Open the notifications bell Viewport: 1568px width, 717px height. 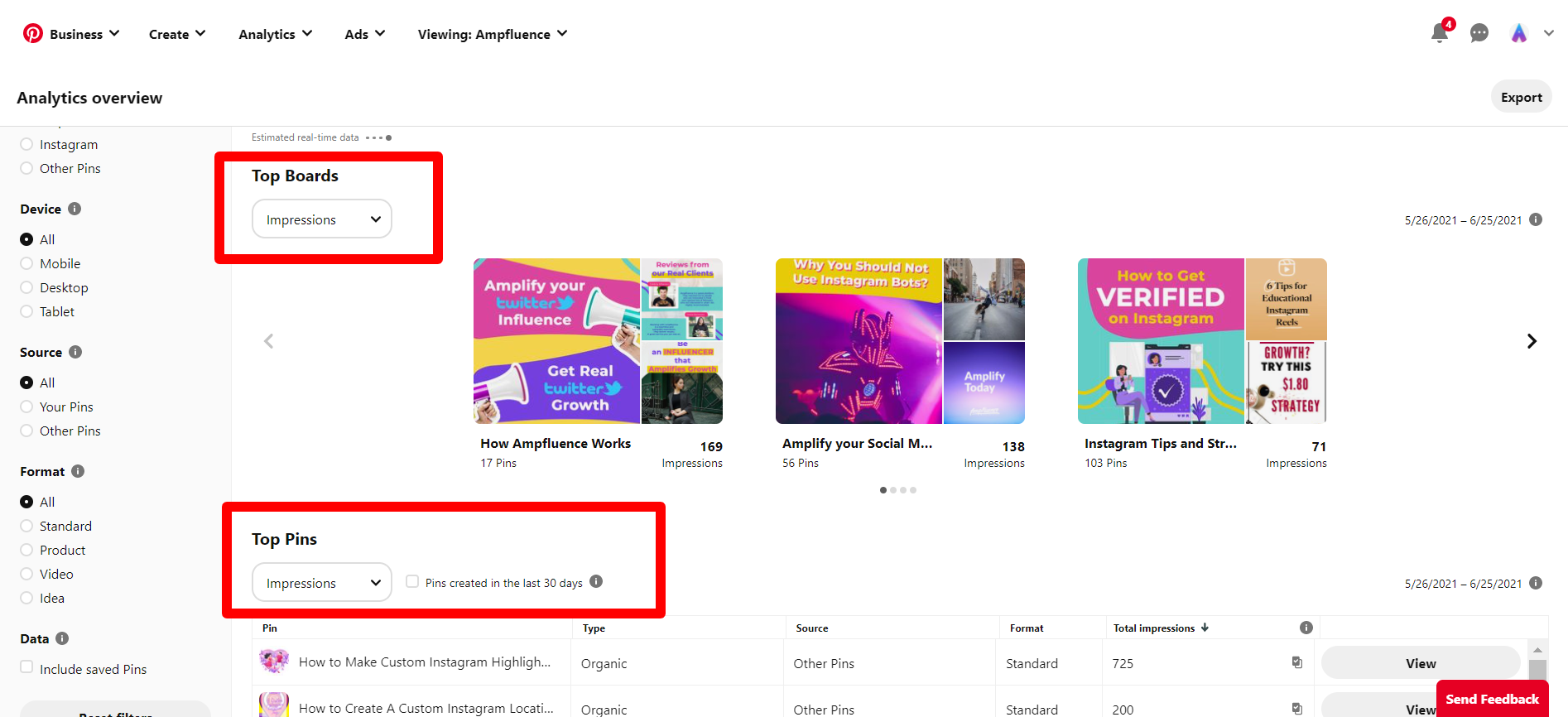[1440, 33]
